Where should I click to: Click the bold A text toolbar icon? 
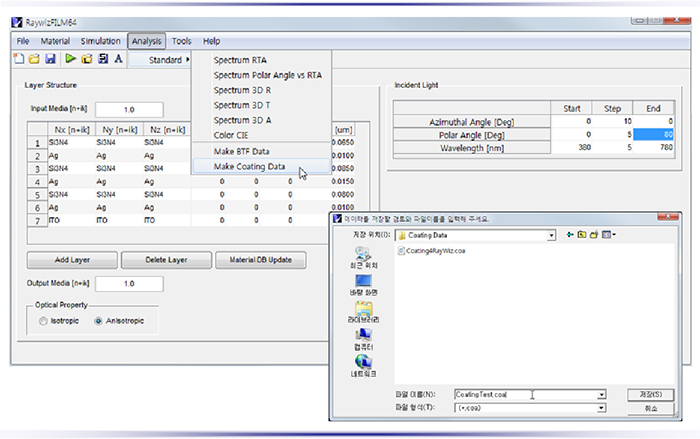tap(119, 60)
